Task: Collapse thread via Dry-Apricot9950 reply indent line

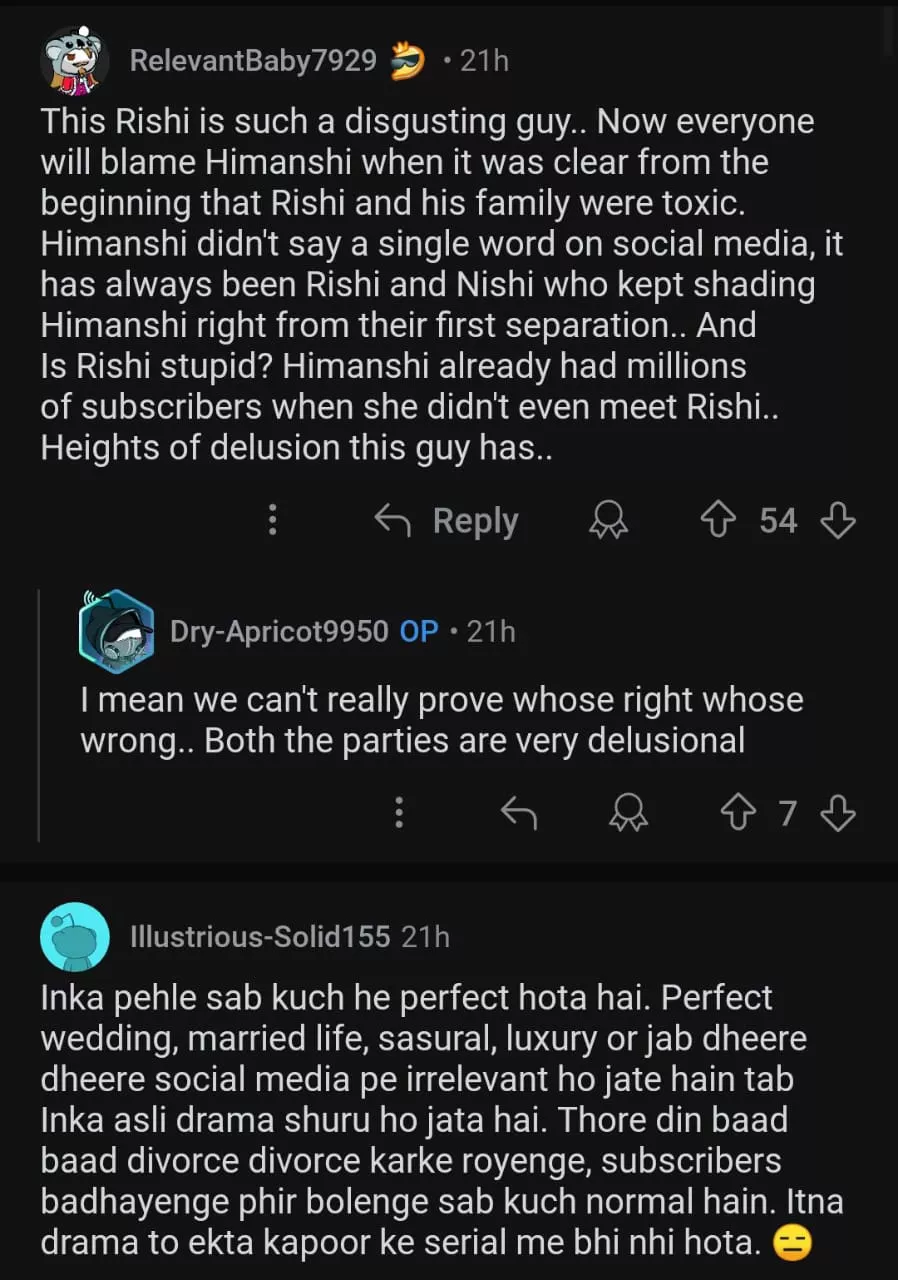Action: click(x=39, y=715)
